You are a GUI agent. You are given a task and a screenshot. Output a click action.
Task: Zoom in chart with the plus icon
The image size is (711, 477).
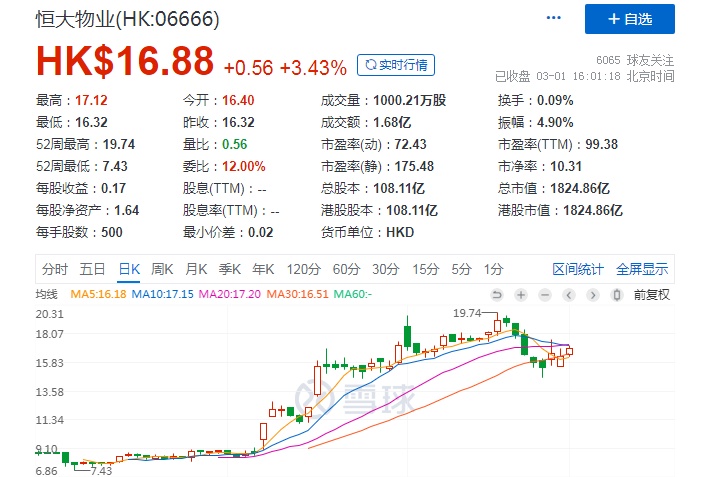521,295
